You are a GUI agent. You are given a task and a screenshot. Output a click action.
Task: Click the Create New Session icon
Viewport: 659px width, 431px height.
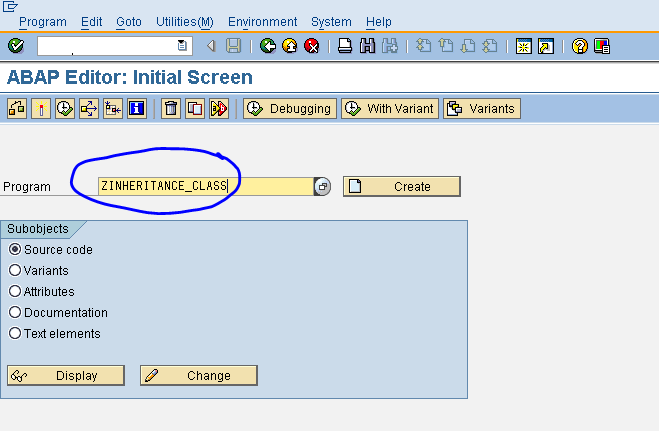point(524,46)
